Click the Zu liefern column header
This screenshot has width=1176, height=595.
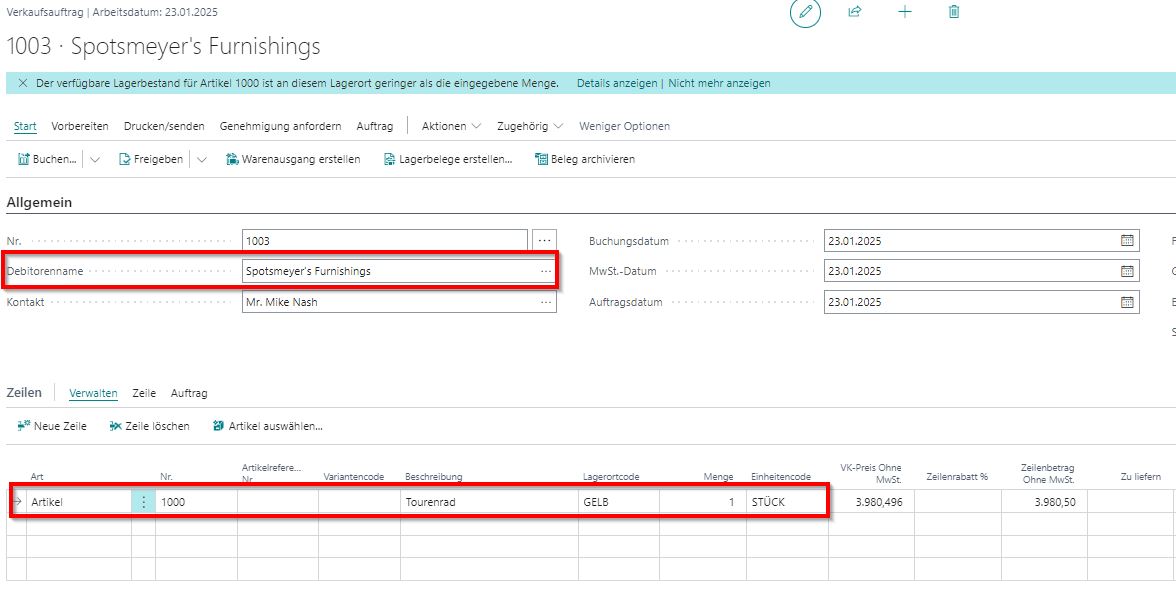click(1141, 476)
